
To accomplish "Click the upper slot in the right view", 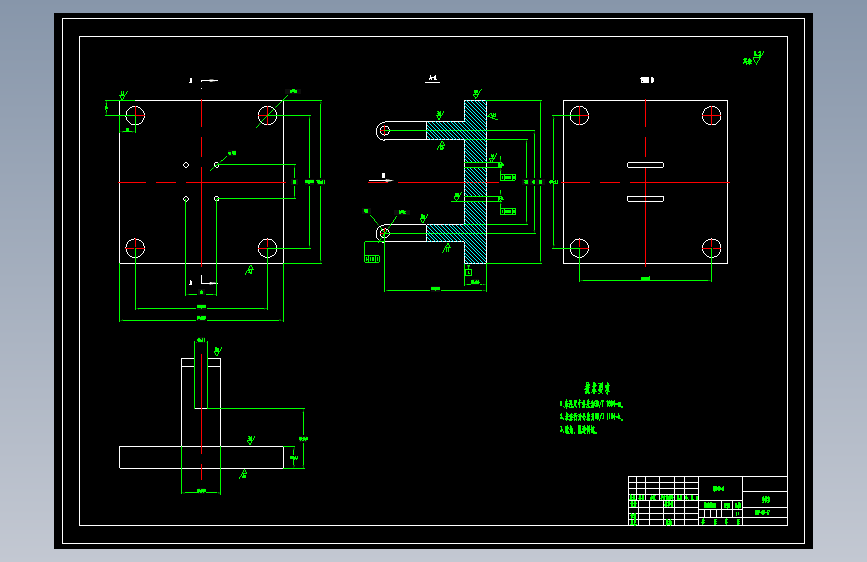I will (645, 165).
